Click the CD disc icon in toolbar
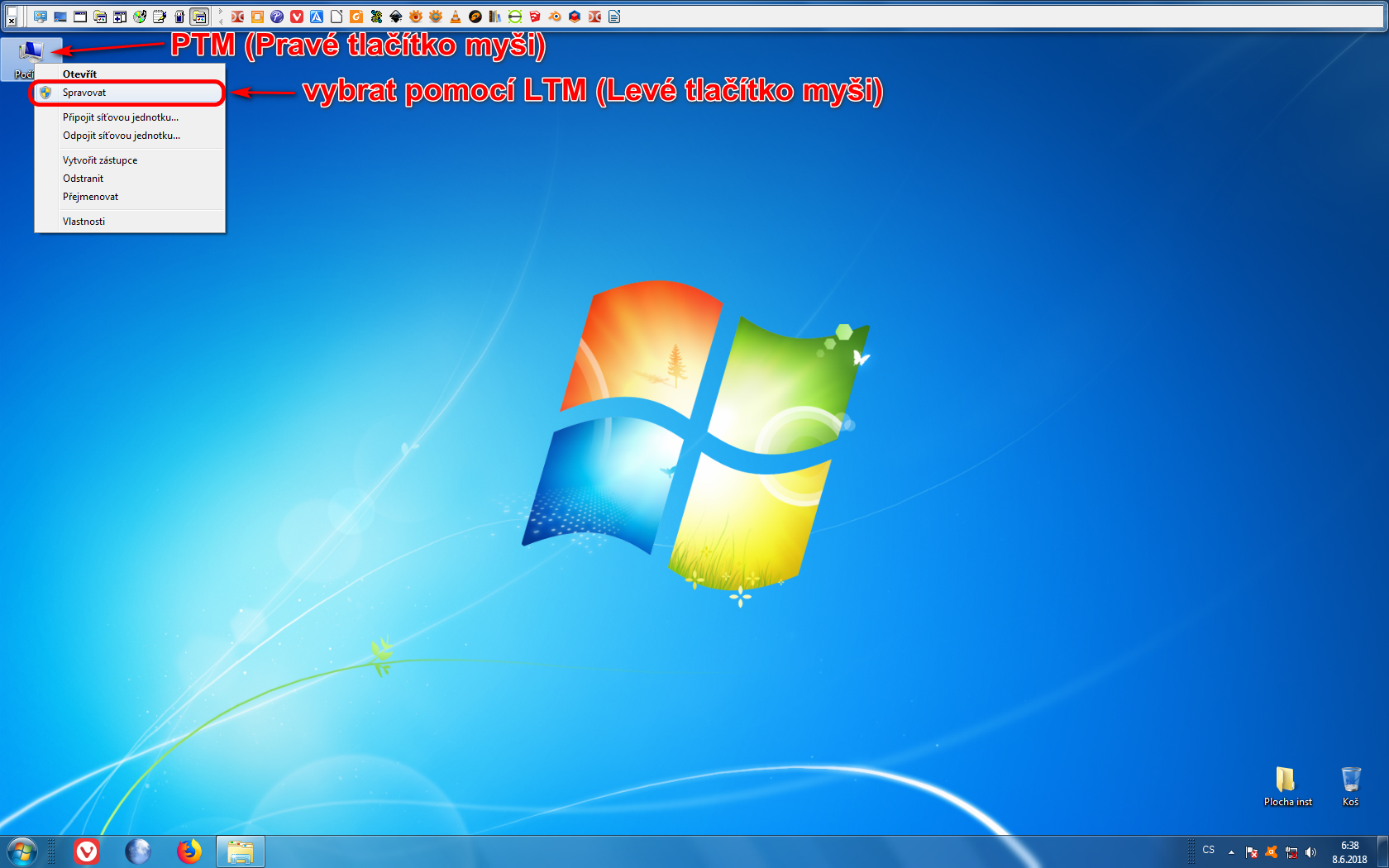1389x868 pixels. [x=140, y=17]
